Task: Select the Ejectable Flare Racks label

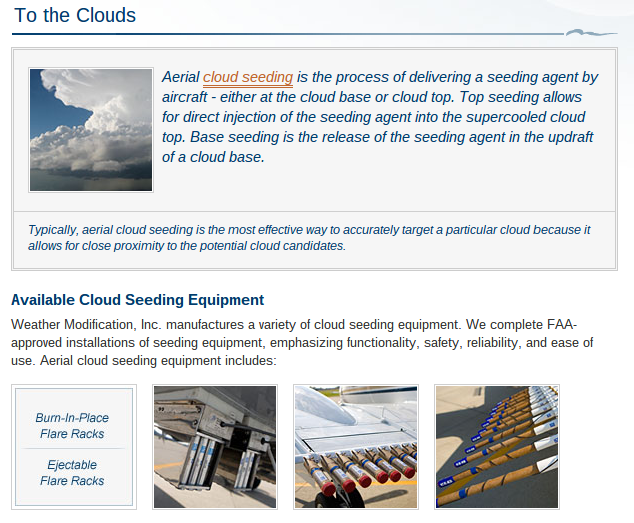Action: 72,472
